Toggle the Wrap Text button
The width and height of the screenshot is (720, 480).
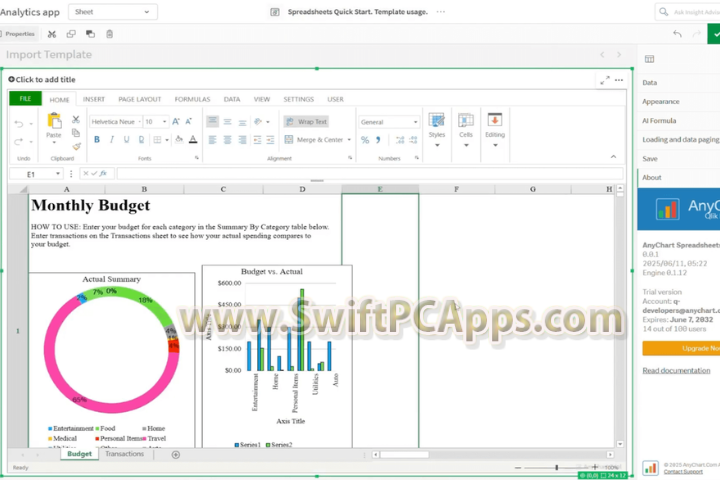(x=306, y=122)
